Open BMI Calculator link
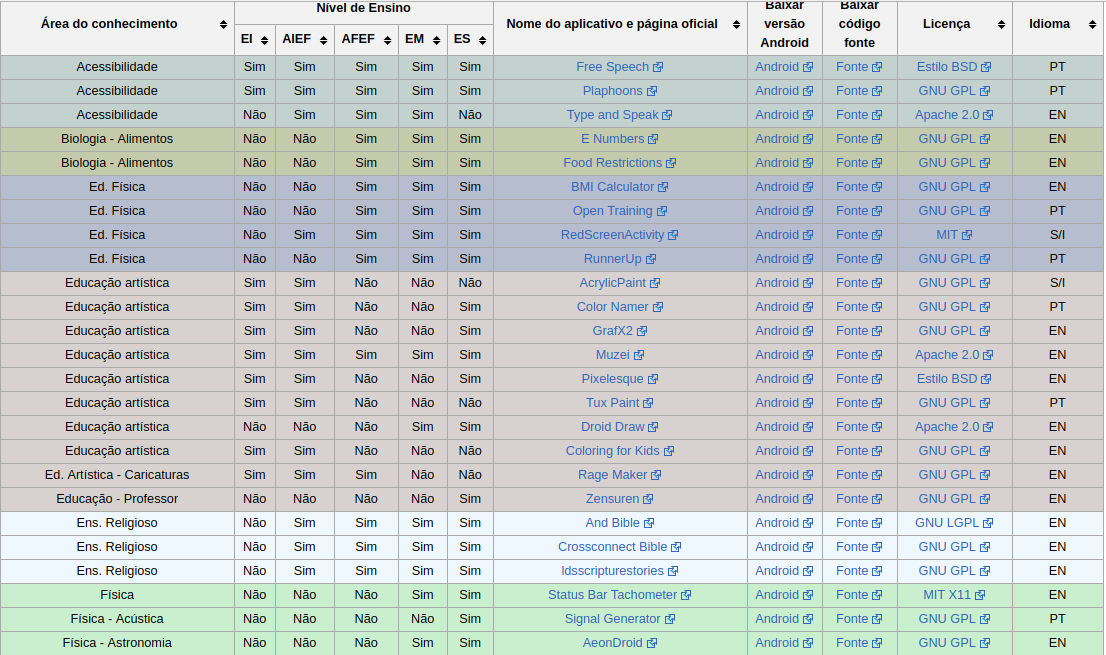The image size is (1106, 655). [619, 187]
